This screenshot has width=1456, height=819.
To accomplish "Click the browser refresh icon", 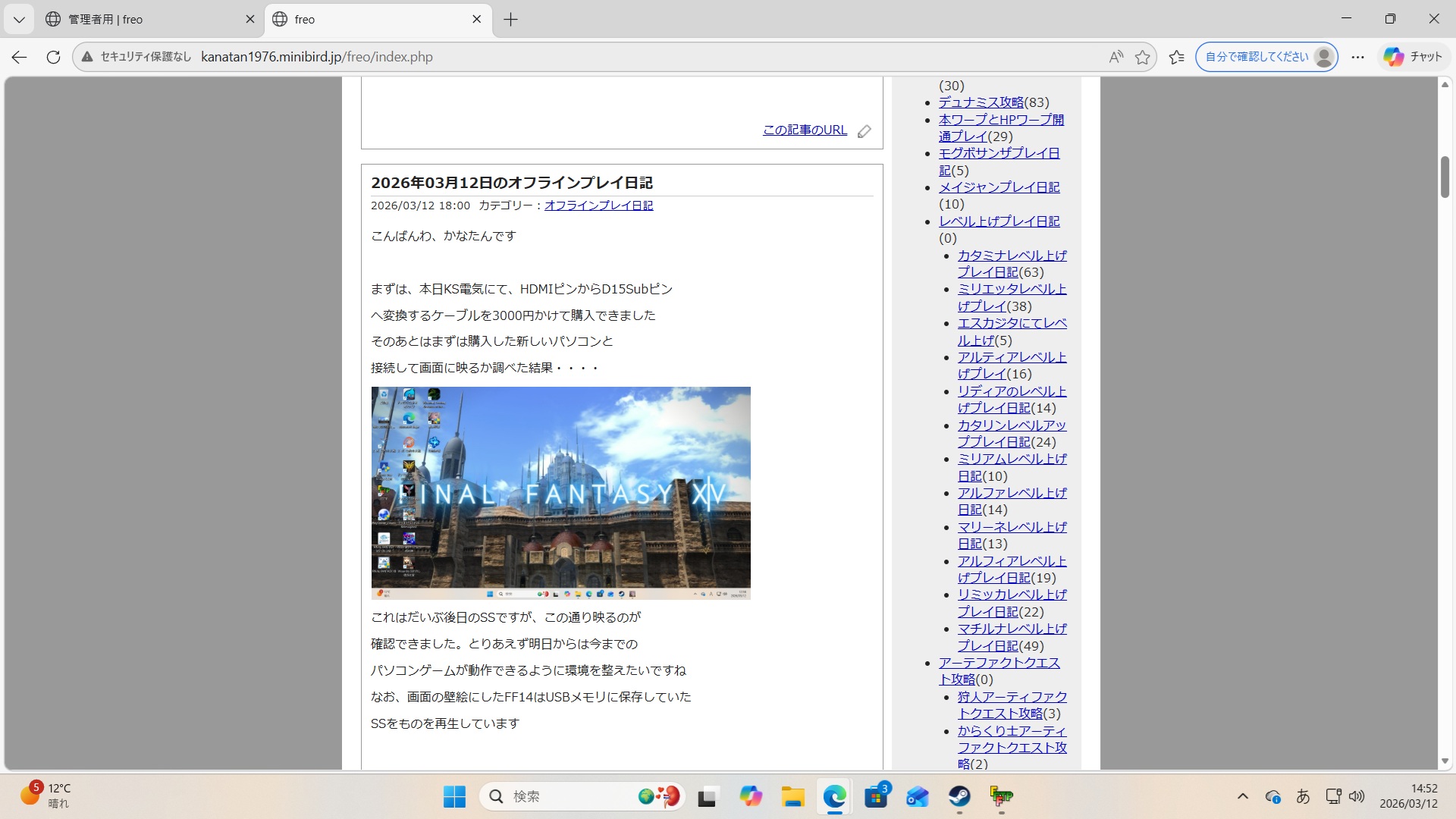I will (53, 57).
